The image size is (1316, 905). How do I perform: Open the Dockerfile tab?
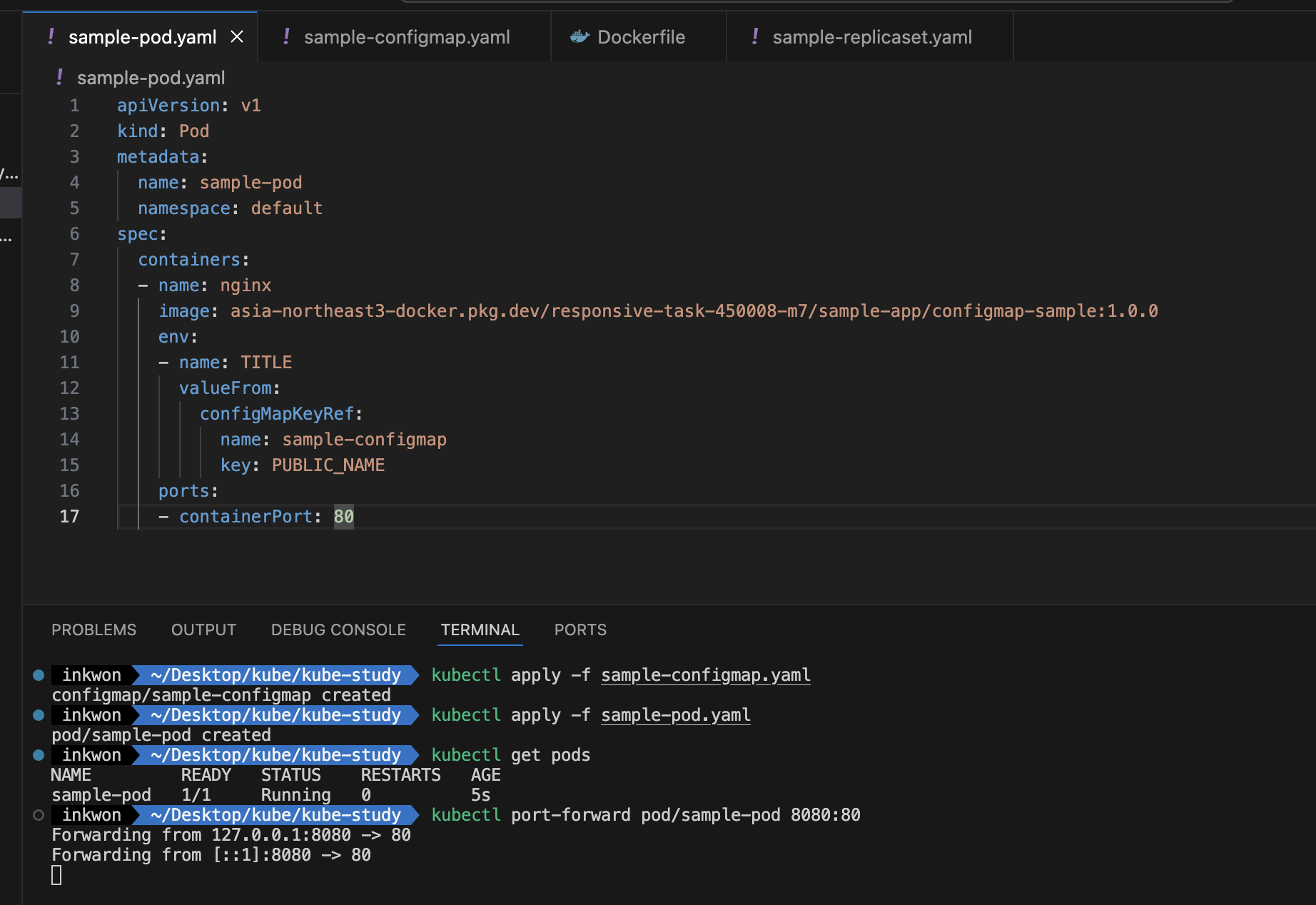(639, 37)
